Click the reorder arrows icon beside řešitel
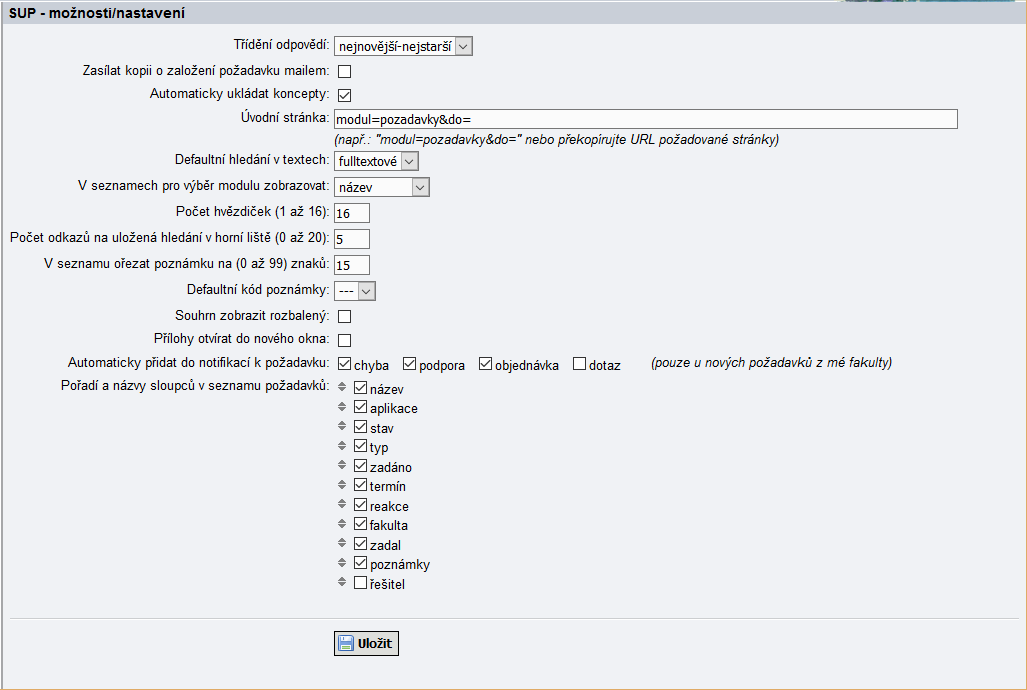The image size is (1027, 690). (342, 583)
